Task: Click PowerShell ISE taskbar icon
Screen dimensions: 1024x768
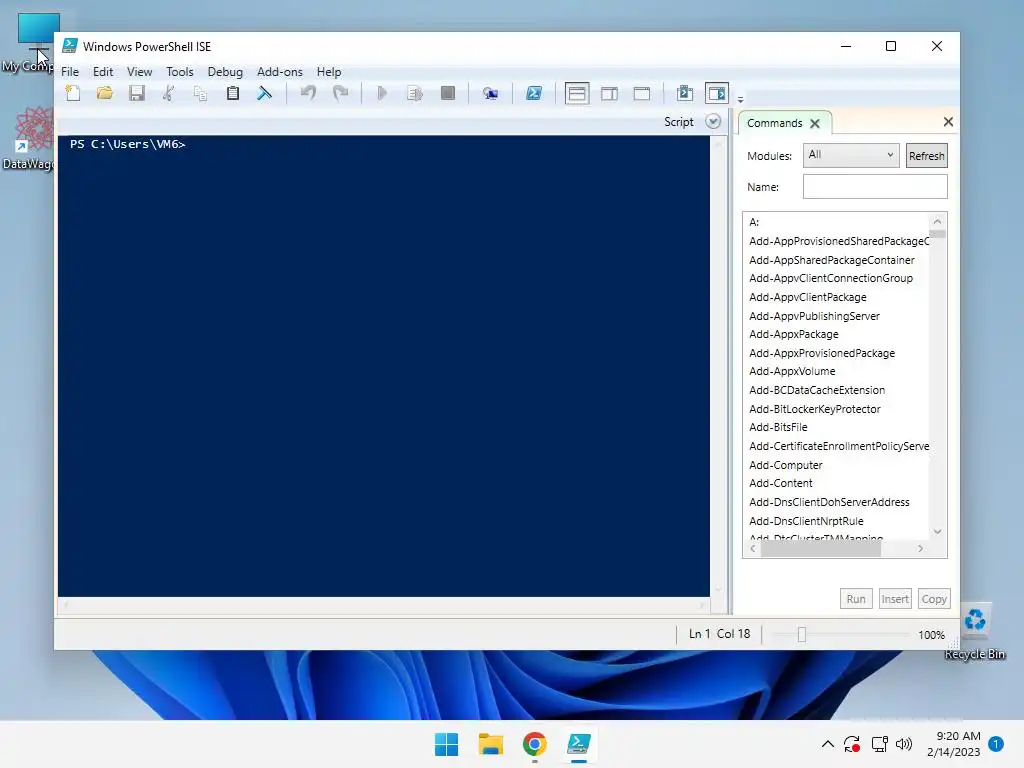Action: pos(579,744)
